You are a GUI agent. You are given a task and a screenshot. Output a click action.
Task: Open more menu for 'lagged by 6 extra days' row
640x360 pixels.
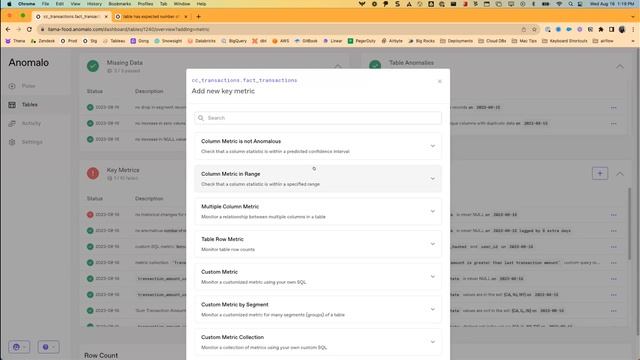(x=613, y=231)
